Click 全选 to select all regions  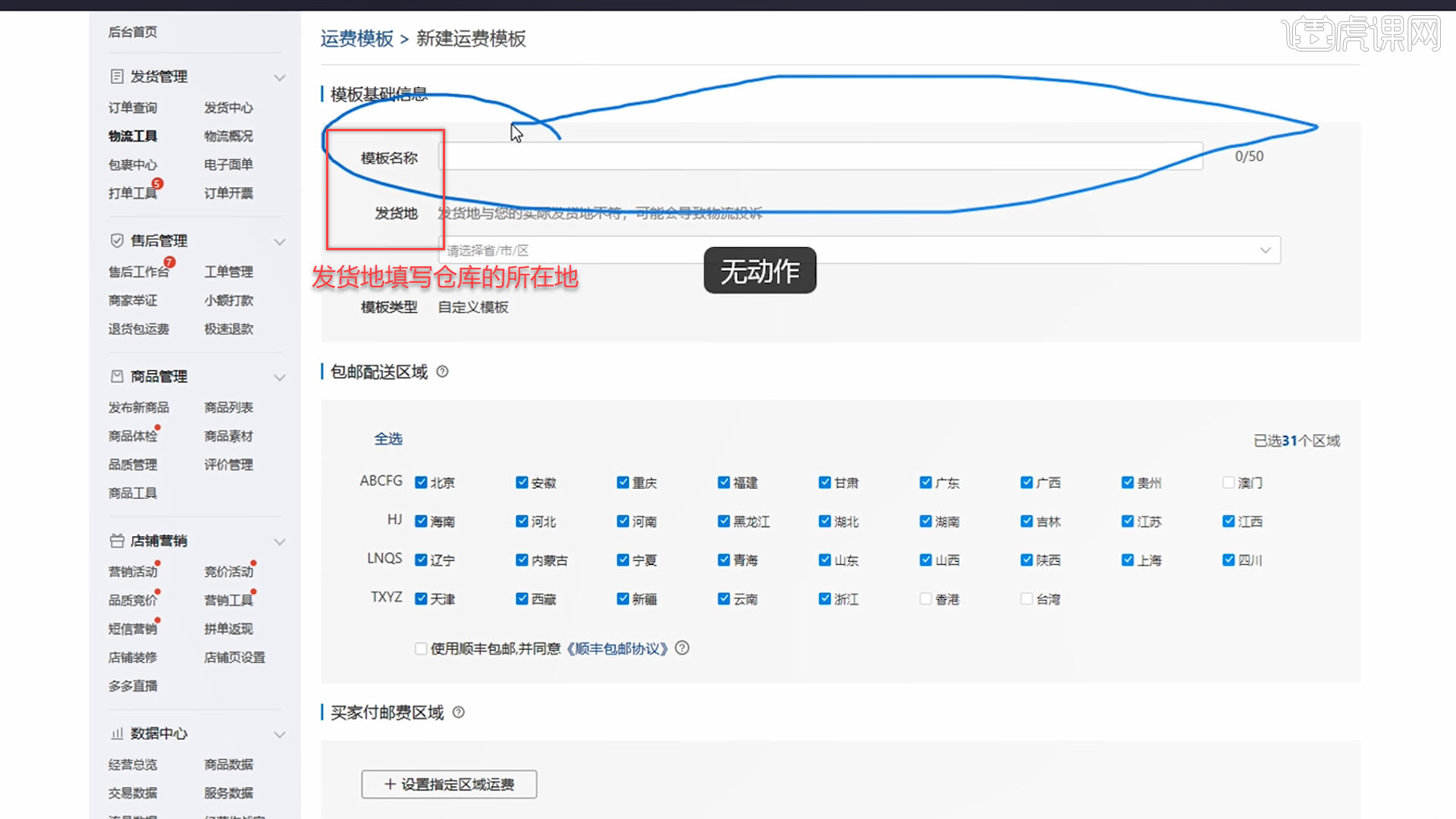click(x=388, y=439)
